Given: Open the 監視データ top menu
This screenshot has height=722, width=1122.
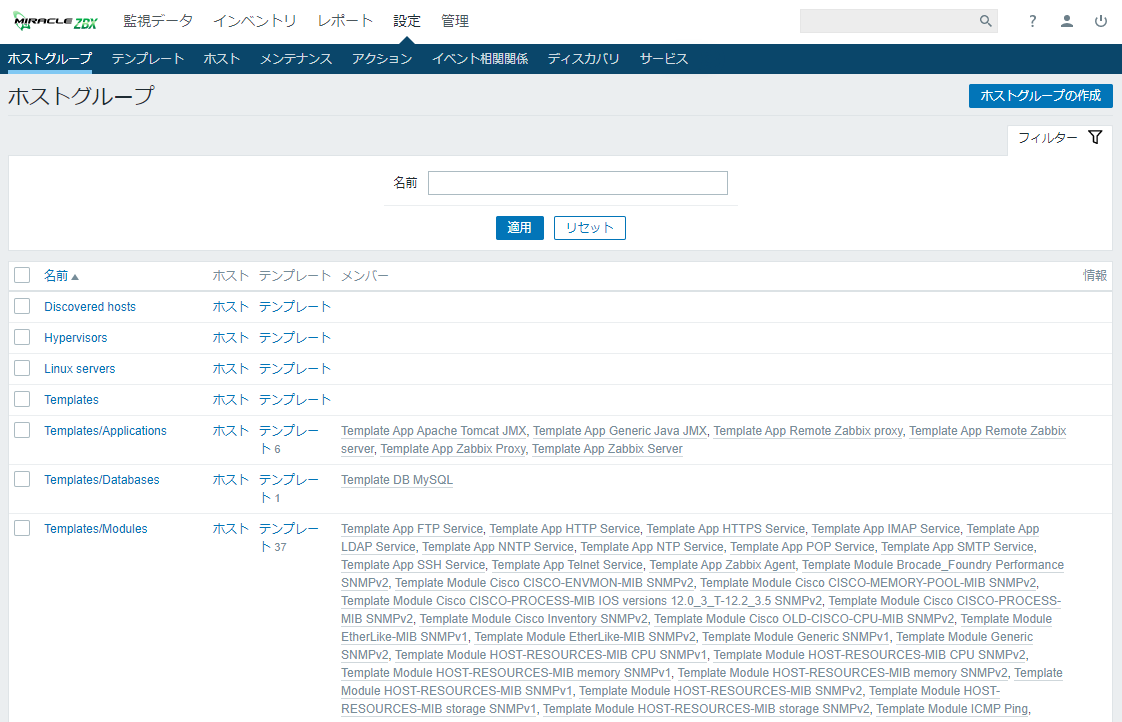Looking at the screenshot, I should pyautogui.click(x=158, y=21).
